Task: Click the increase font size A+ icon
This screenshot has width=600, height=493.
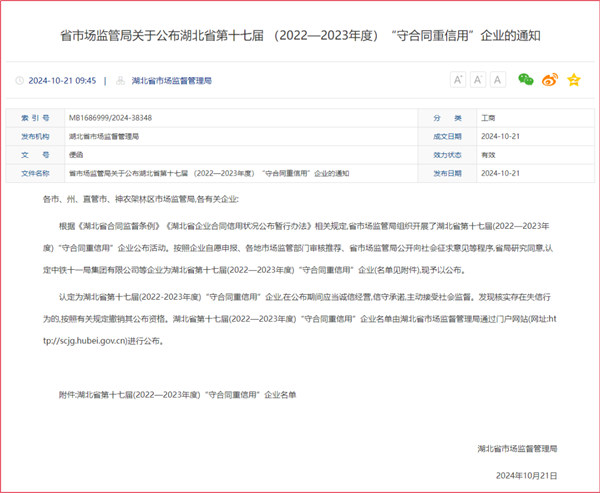Action: coord(458,79)
